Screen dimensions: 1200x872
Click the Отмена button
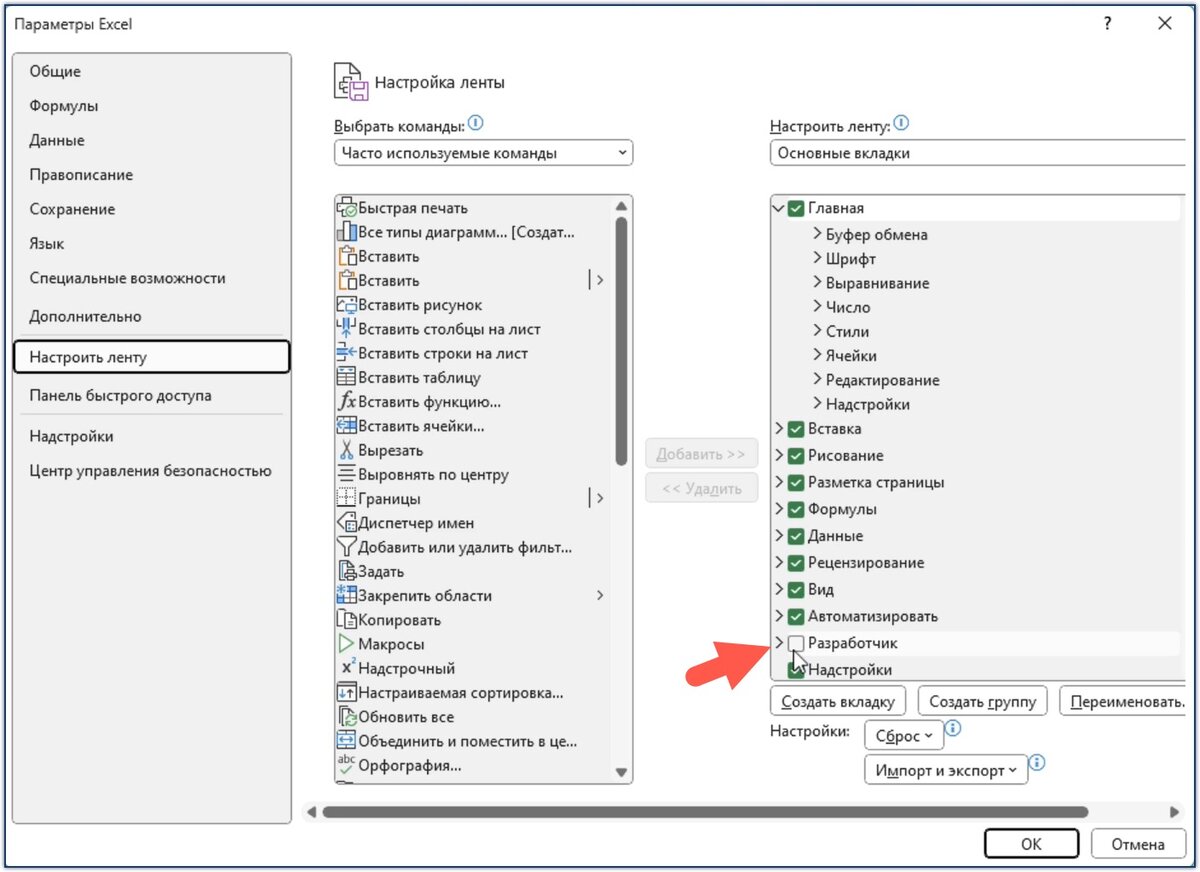[x=1138, y=844]
